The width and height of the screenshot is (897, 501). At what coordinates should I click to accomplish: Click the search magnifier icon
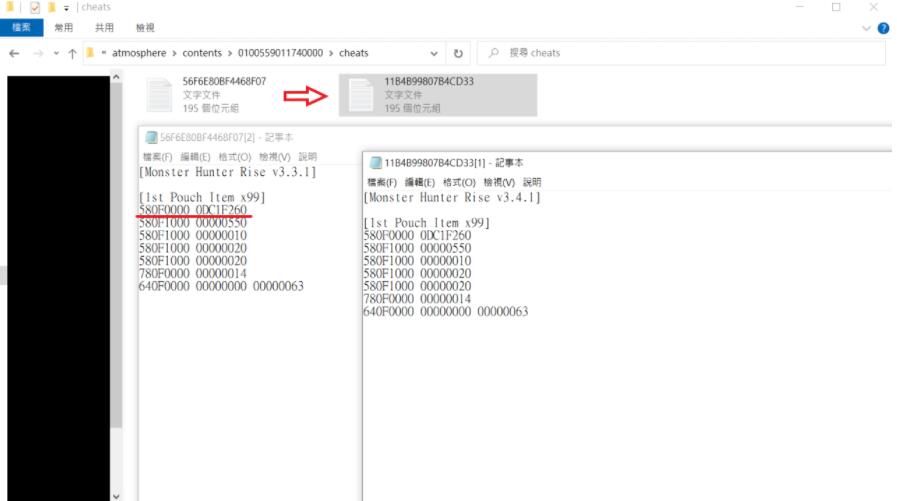(494, 53)
